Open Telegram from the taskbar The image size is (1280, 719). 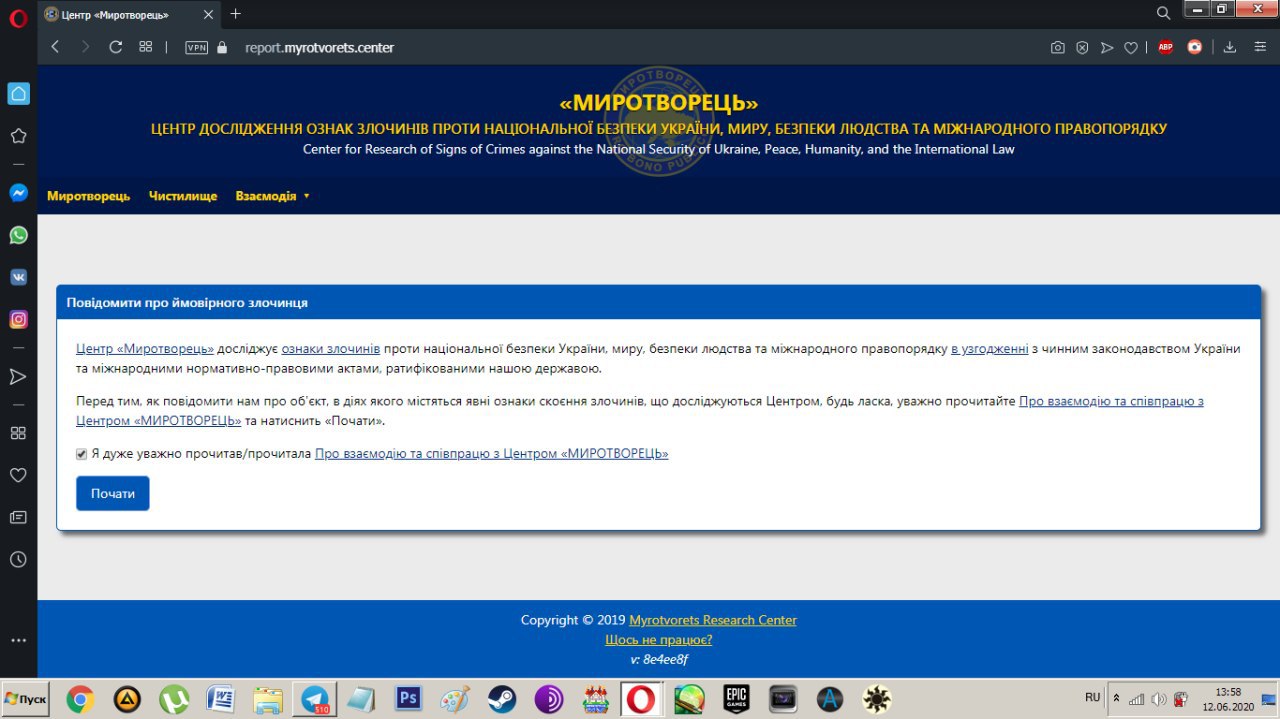315,698
